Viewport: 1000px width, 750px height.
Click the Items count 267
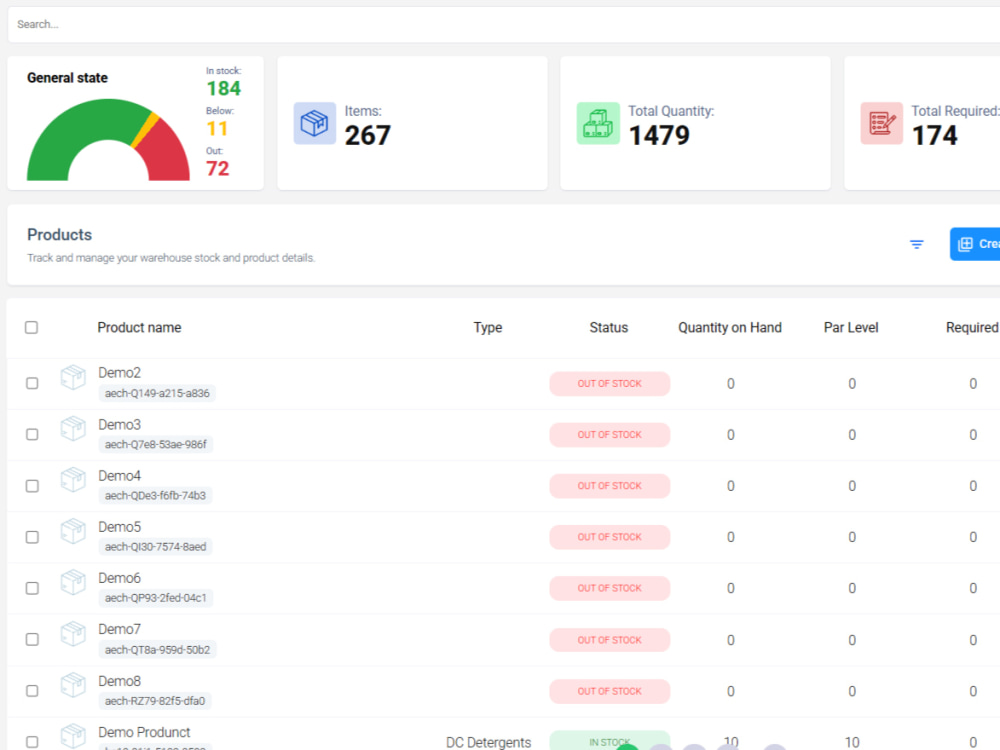point(367,135)
